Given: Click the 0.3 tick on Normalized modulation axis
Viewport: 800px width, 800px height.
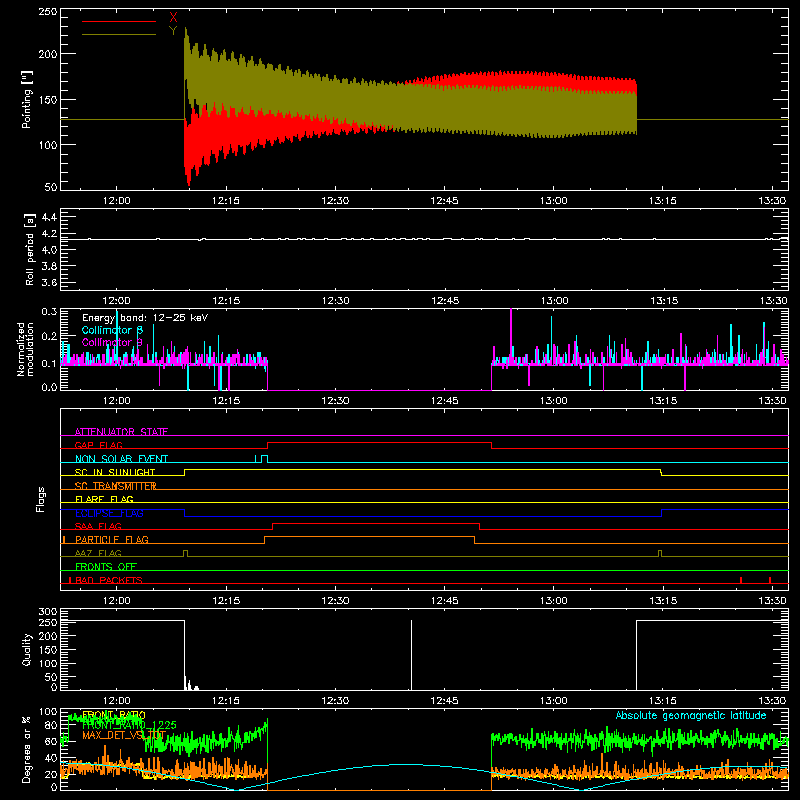Looking at the screenshot, I should (x=49, y=311).
